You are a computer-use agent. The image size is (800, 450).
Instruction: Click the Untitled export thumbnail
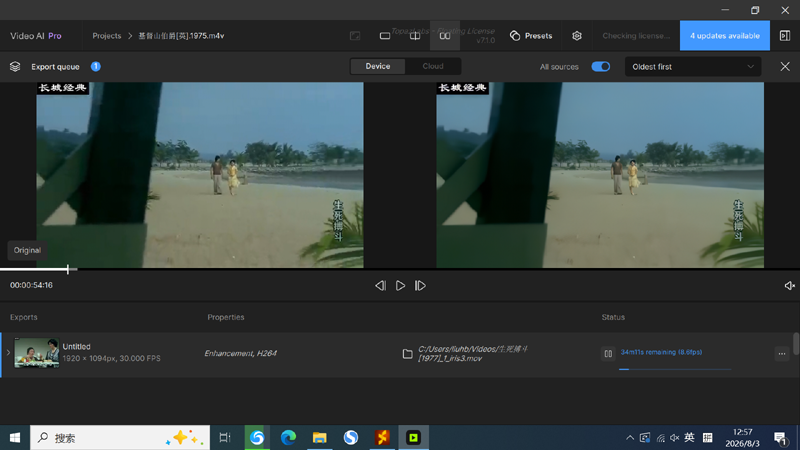tap(36, 353)
